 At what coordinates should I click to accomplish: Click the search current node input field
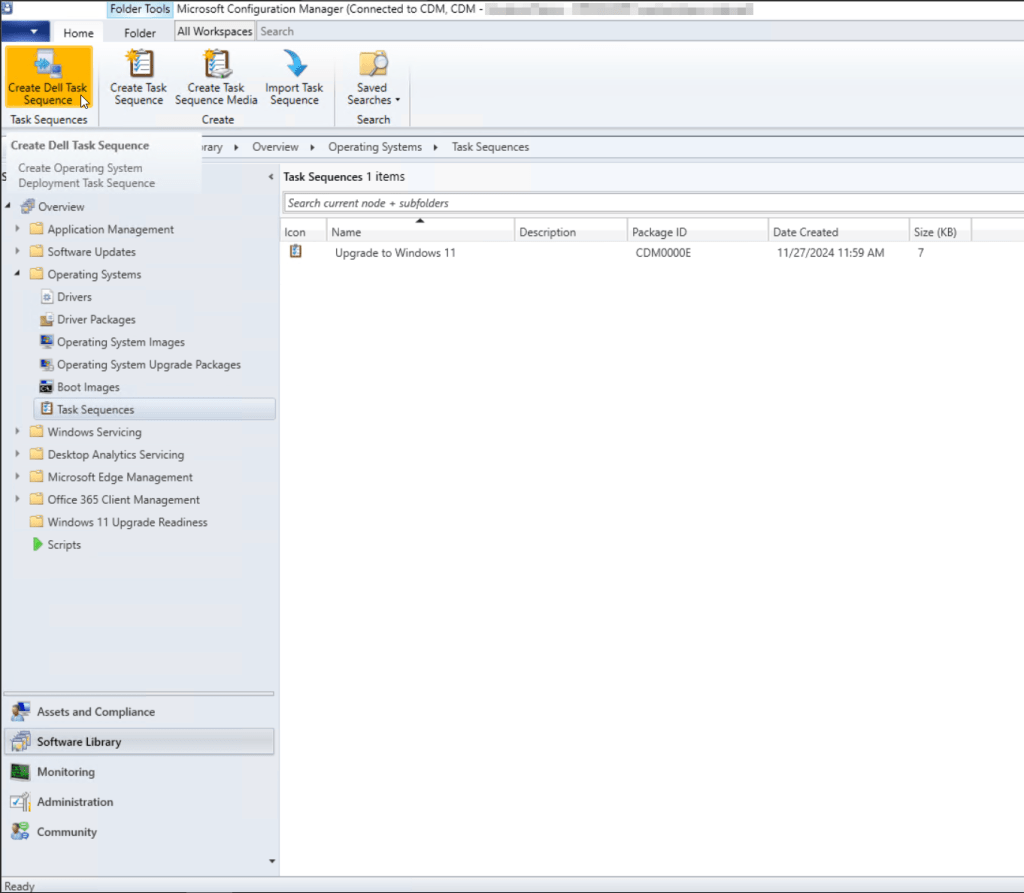650,203
